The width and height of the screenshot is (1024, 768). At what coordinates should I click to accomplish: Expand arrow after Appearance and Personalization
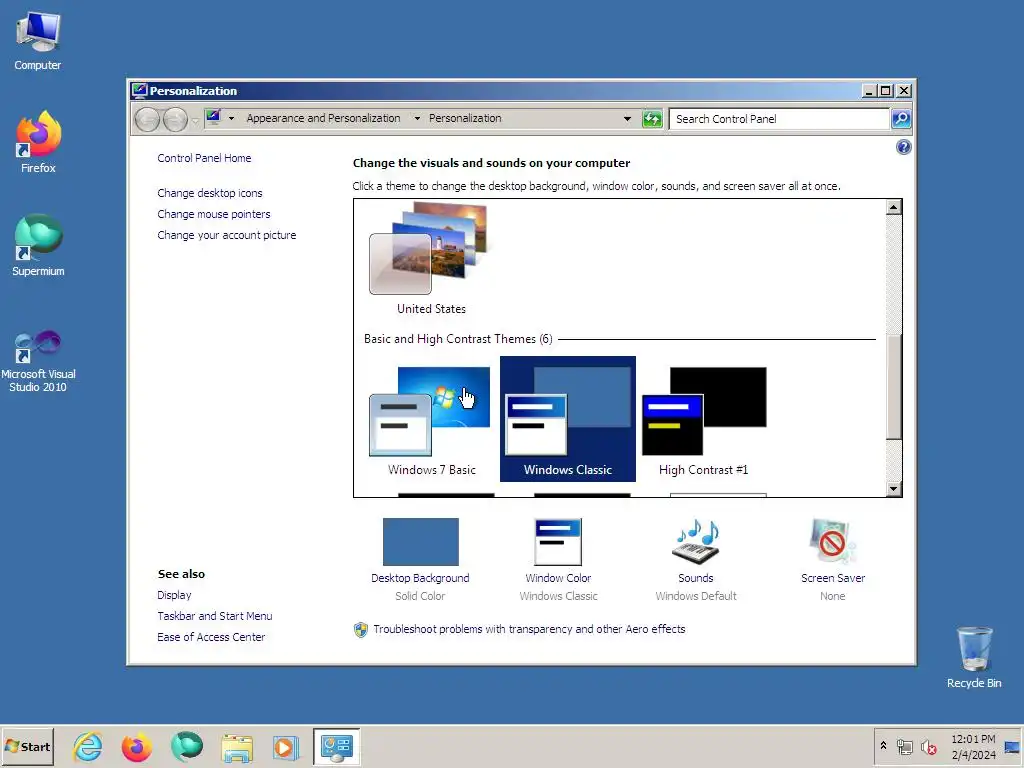(x=417, y=119)
